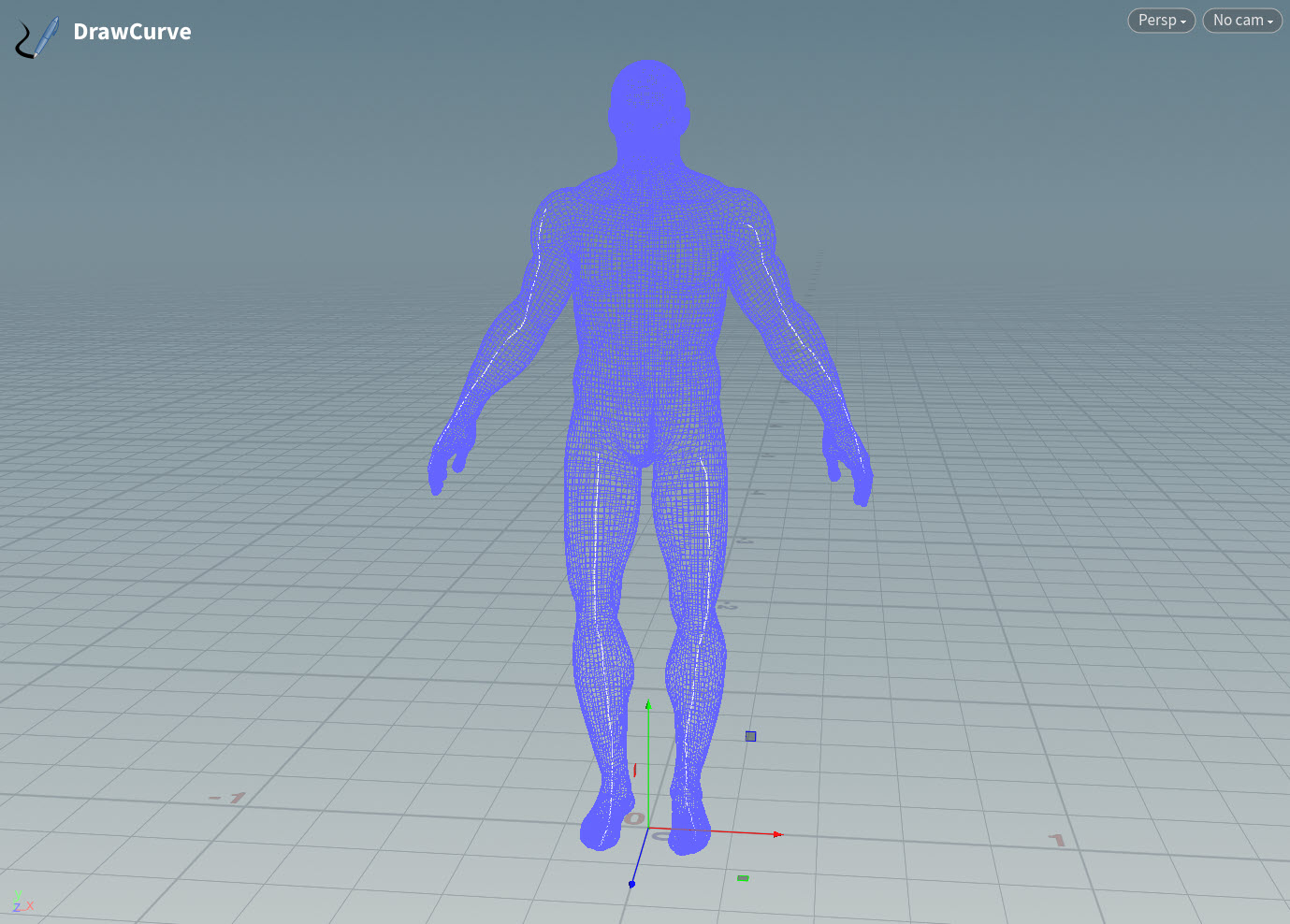Viewport: 1290px width, 924px height.
Task: Click the small red handle beside the green axis
Action: click(x=635, y=770)
